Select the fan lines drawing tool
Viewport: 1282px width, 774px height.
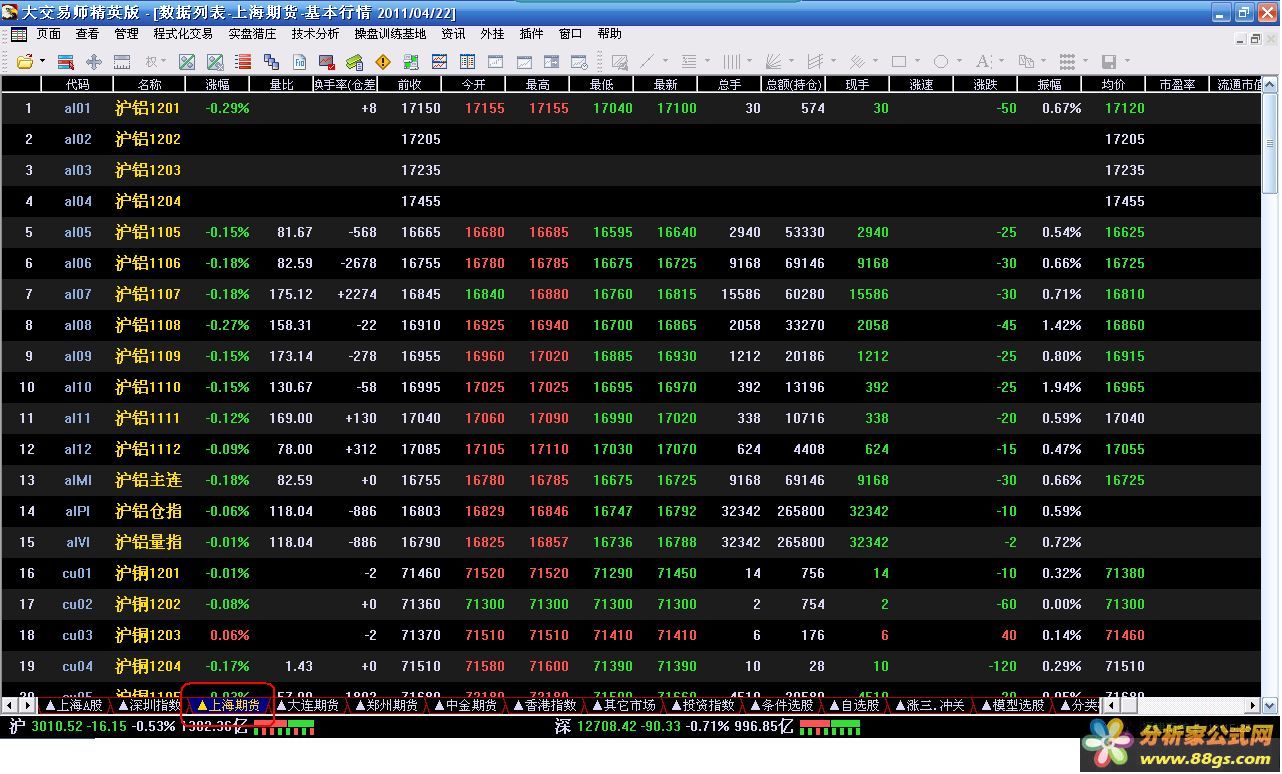tap(773, 62)
